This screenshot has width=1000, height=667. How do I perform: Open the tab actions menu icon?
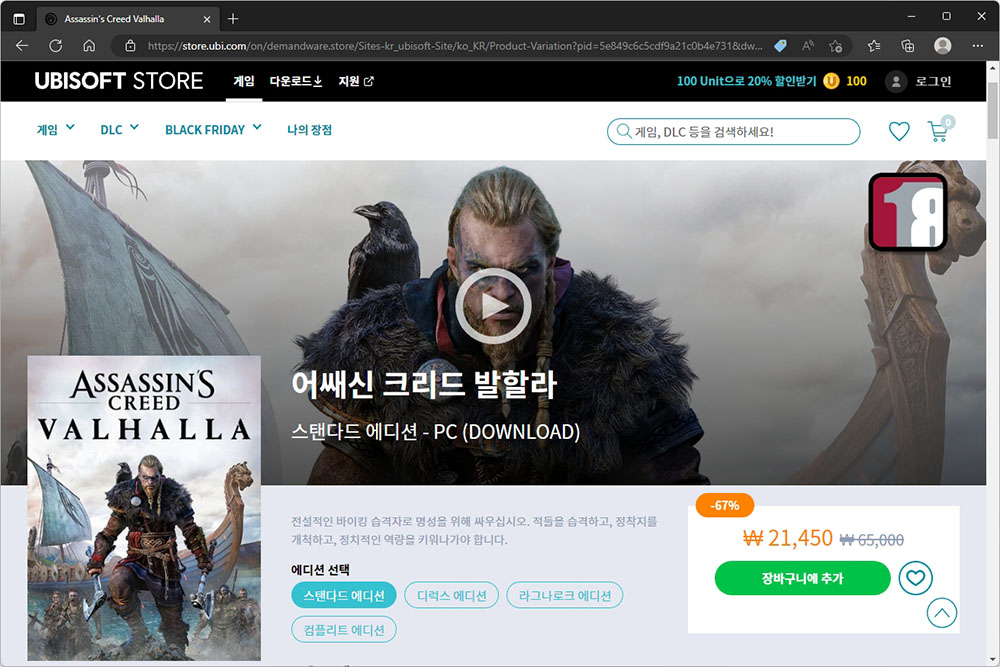[19, 18]
